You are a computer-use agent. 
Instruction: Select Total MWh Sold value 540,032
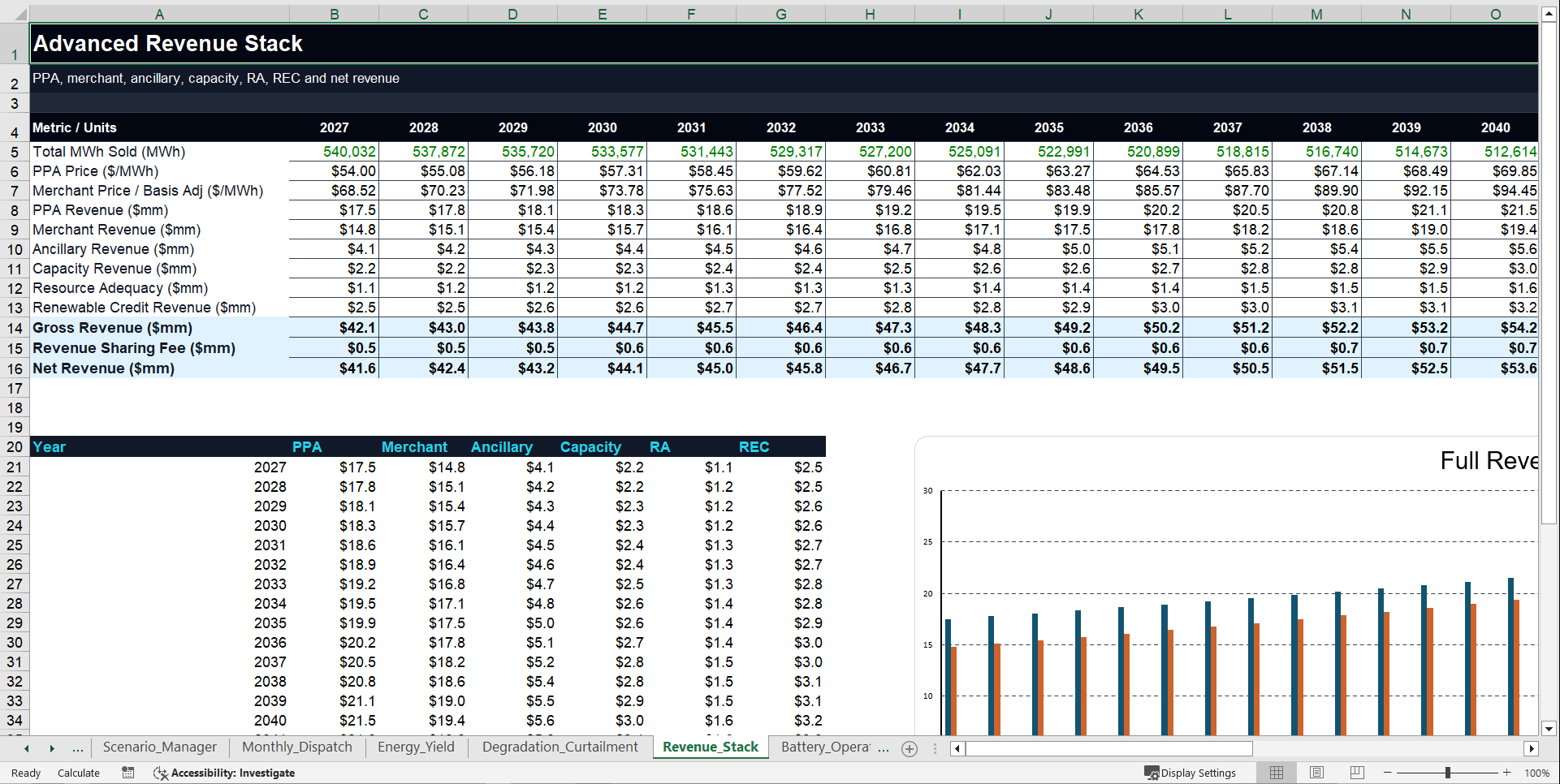[x=334, y=152]
